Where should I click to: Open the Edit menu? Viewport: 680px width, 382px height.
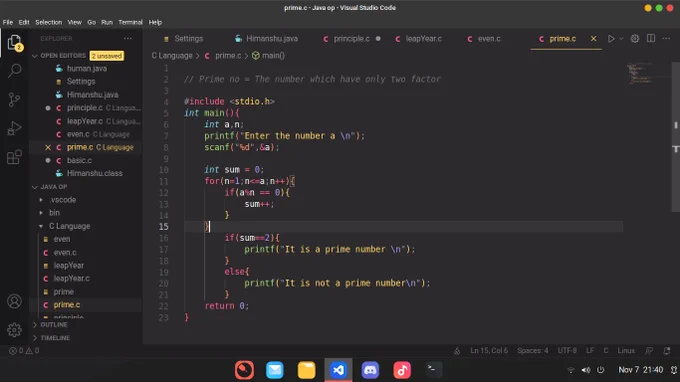24,22
